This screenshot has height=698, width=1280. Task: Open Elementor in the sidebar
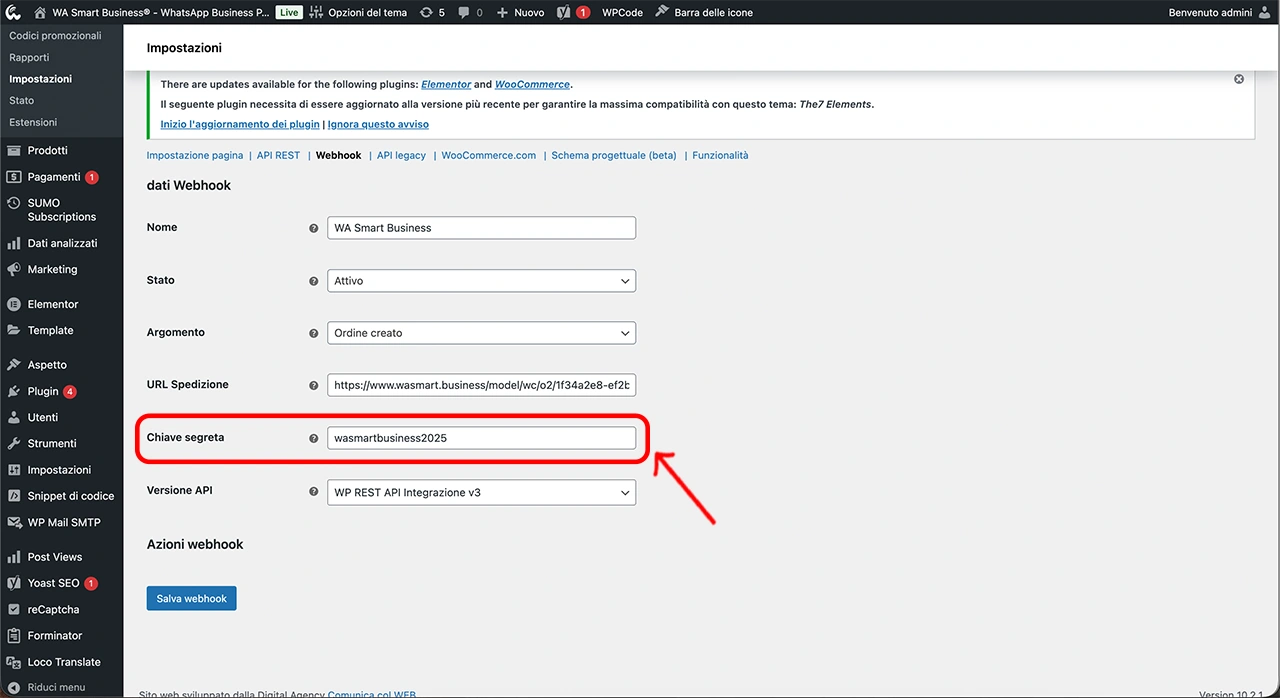tap(53, 304)
